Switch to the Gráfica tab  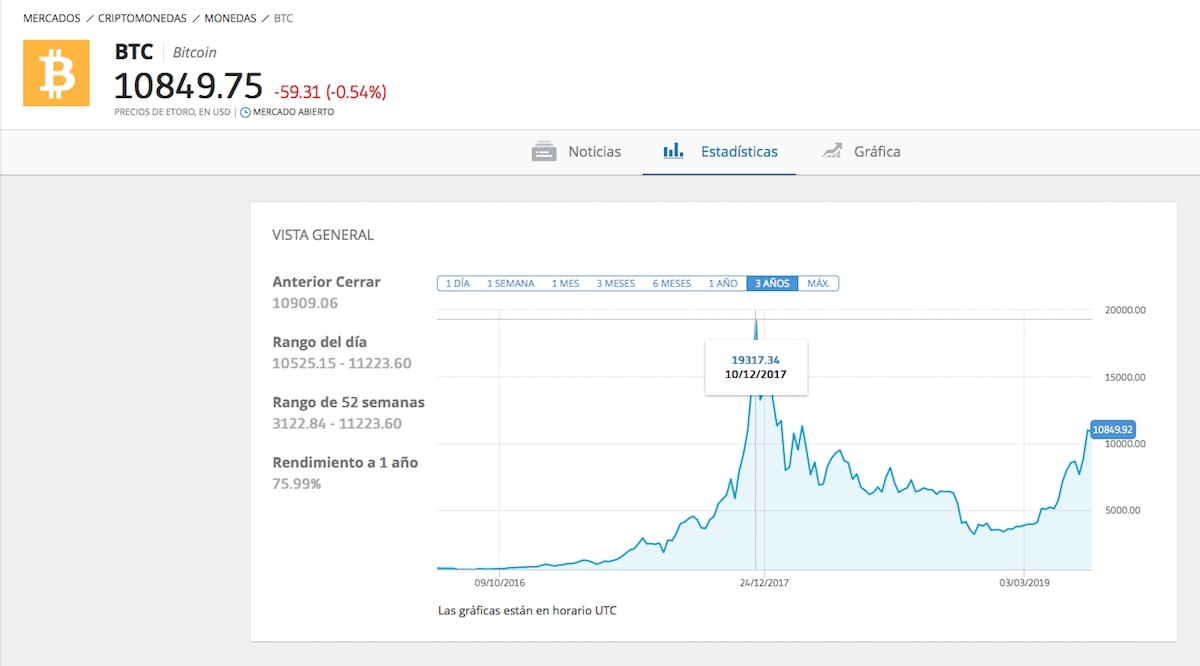click(876, 152)
